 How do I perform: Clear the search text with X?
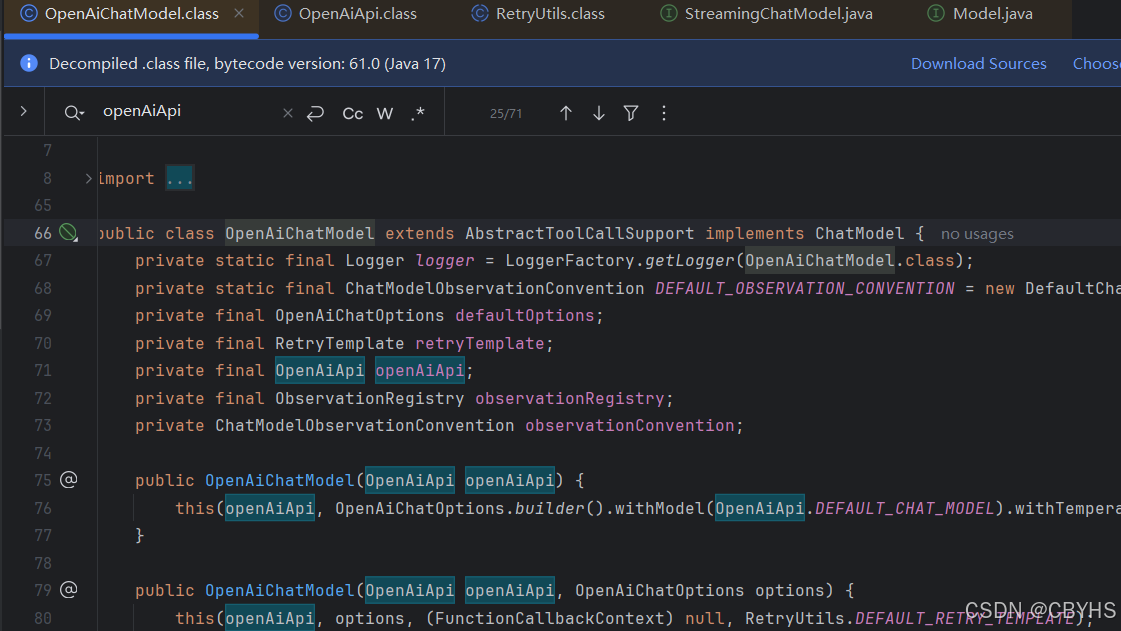[287, 113]
